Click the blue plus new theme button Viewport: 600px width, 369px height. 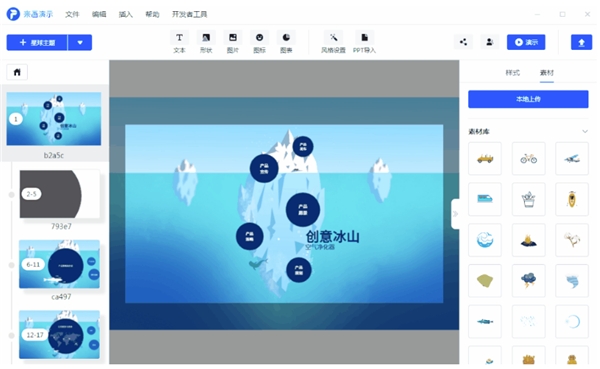37,42
